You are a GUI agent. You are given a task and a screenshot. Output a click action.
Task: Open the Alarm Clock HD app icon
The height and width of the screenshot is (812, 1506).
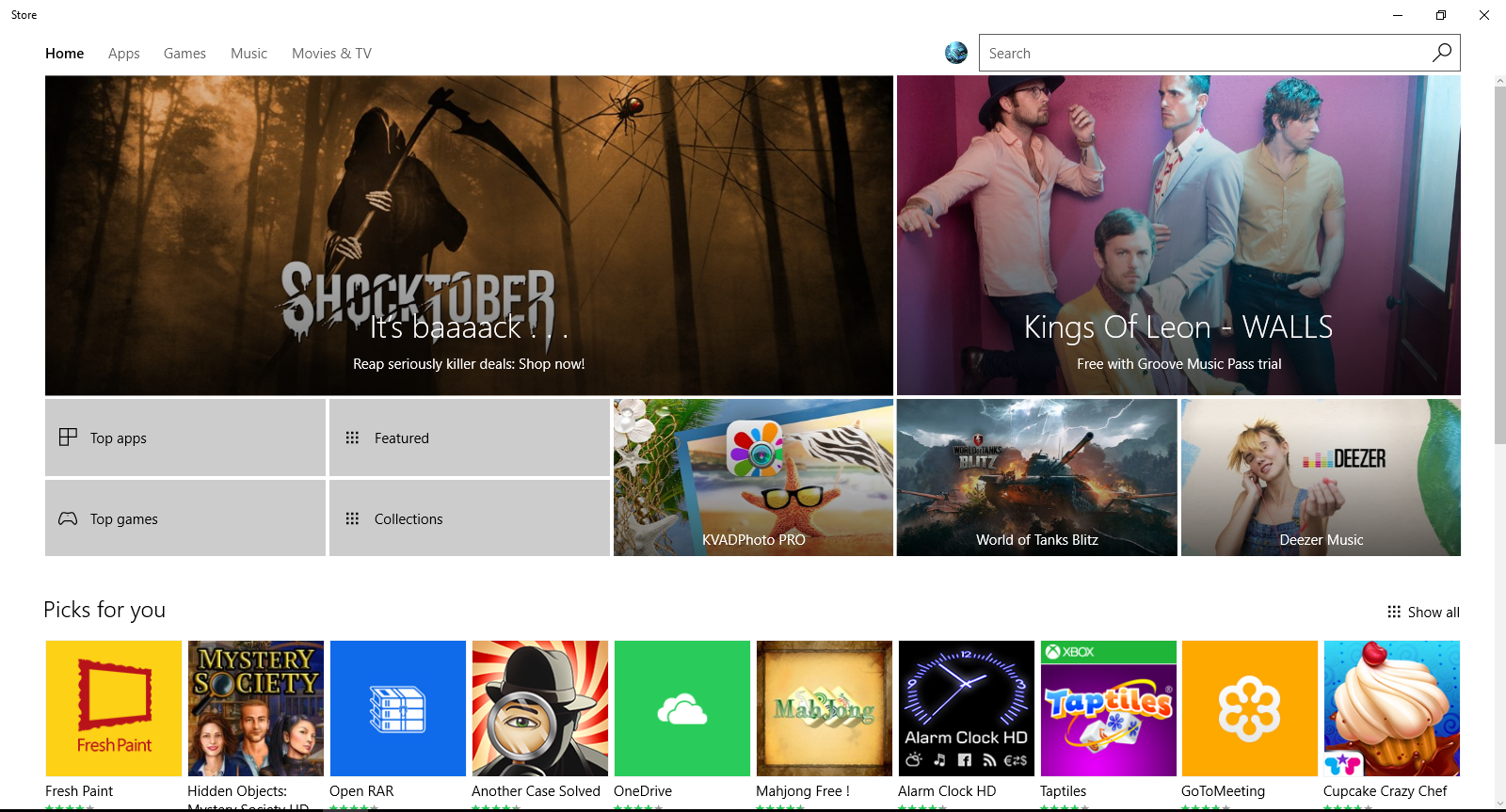click(x=966, y=709)
